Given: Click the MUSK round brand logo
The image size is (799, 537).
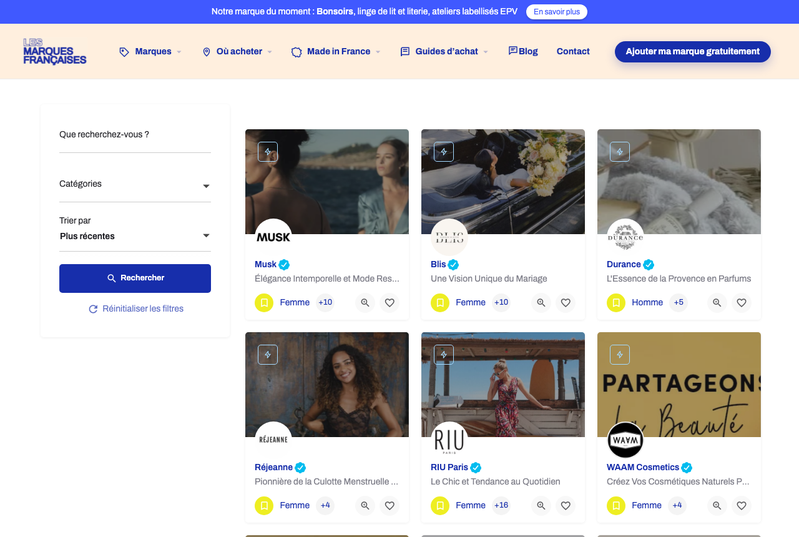Looking at the screenshot, I should pyautogui.click(x=274, y=237).
